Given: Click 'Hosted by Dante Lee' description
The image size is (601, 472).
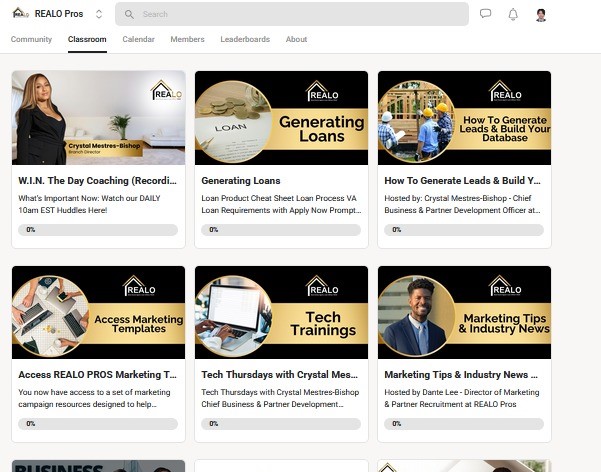Looking at the screenshot, I should (x=462, y=398).
